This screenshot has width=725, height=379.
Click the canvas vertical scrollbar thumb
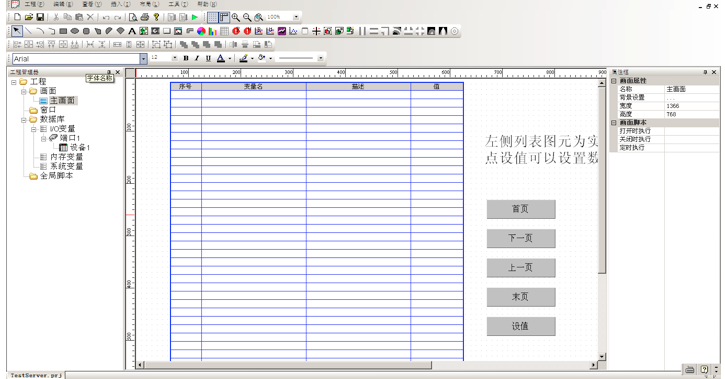coord(602,180)
